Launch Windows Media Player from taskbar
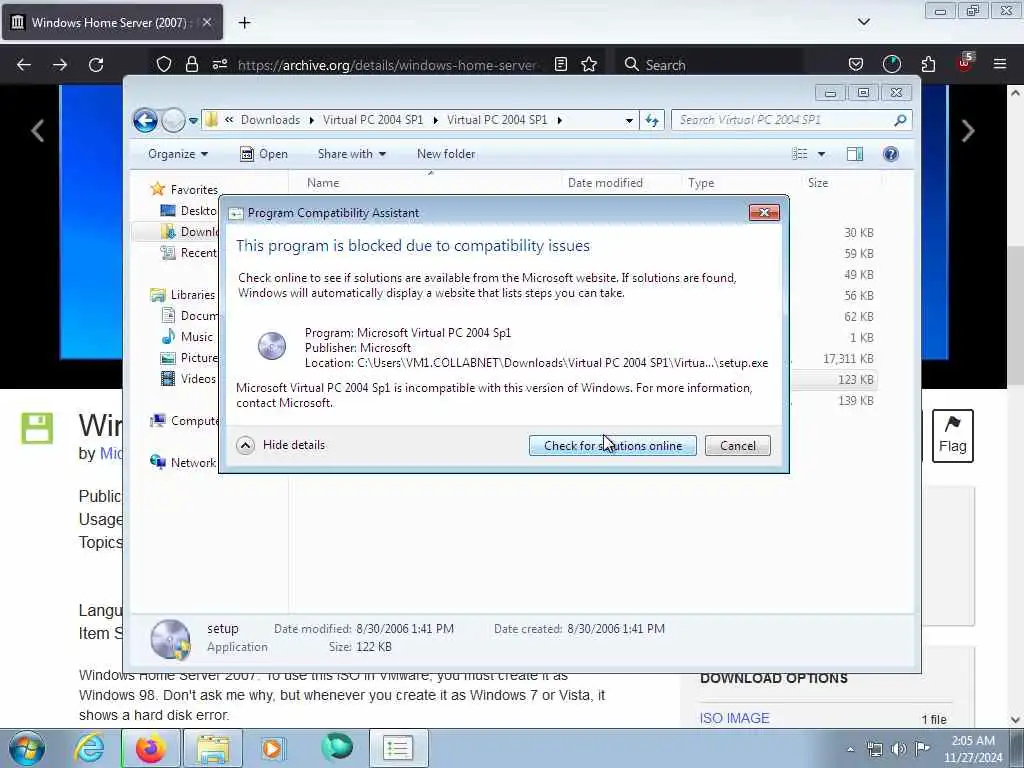Viewport: 1024px width, 768px height. pos(272,748)
